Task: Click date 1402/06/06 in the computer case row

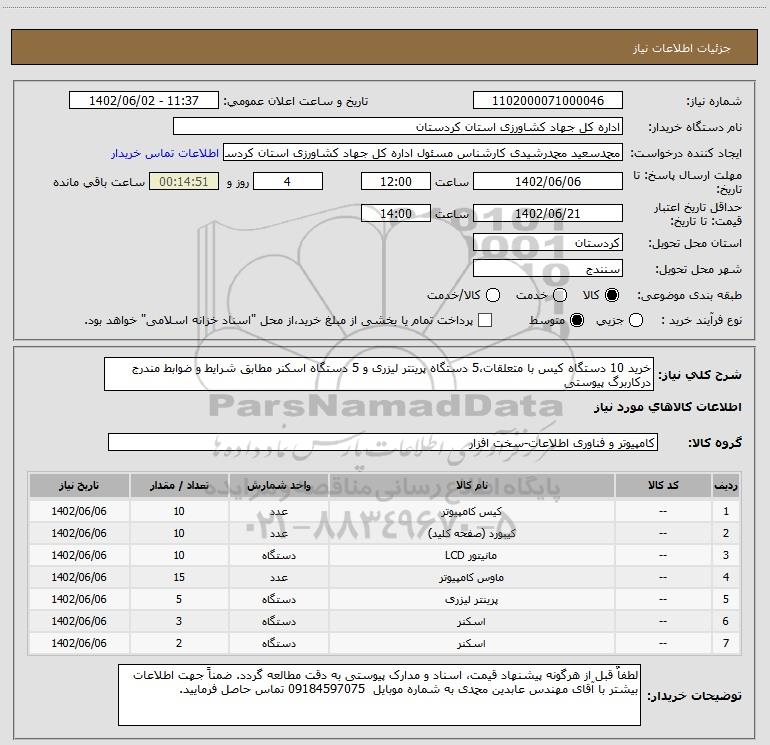Action: (x=79, y=511)
